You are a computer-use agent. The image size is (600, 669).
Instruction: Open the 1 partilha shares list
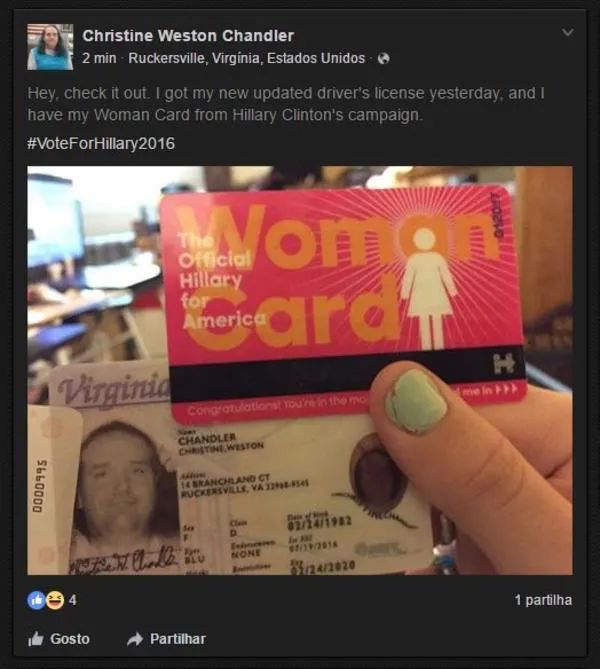[x=543, y=600]
